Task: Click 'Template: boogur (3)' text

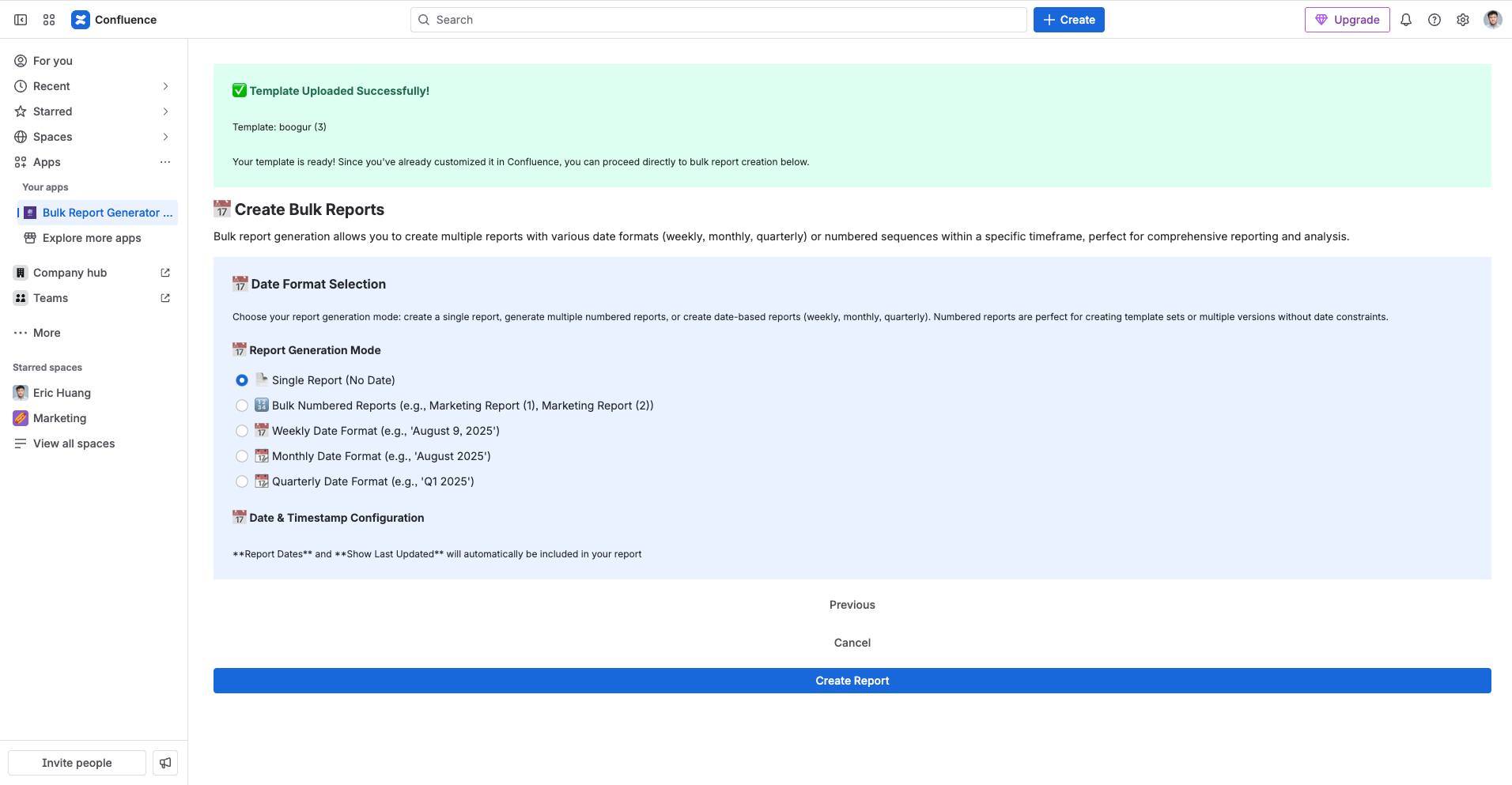Action: [279, 127]
